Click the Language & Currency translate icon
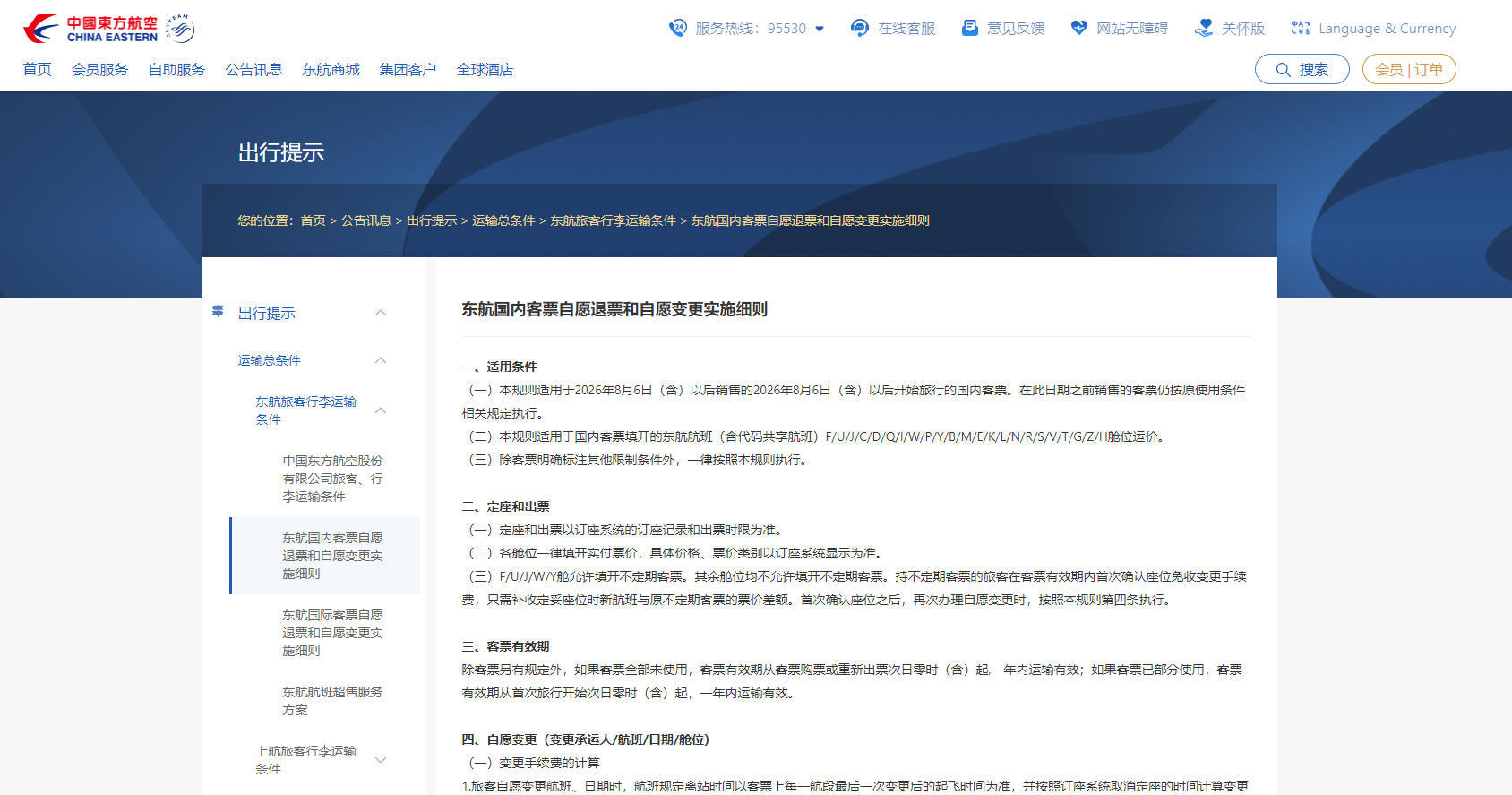This screenshot has height=795, width=1512. click(x=1301, y=28)
